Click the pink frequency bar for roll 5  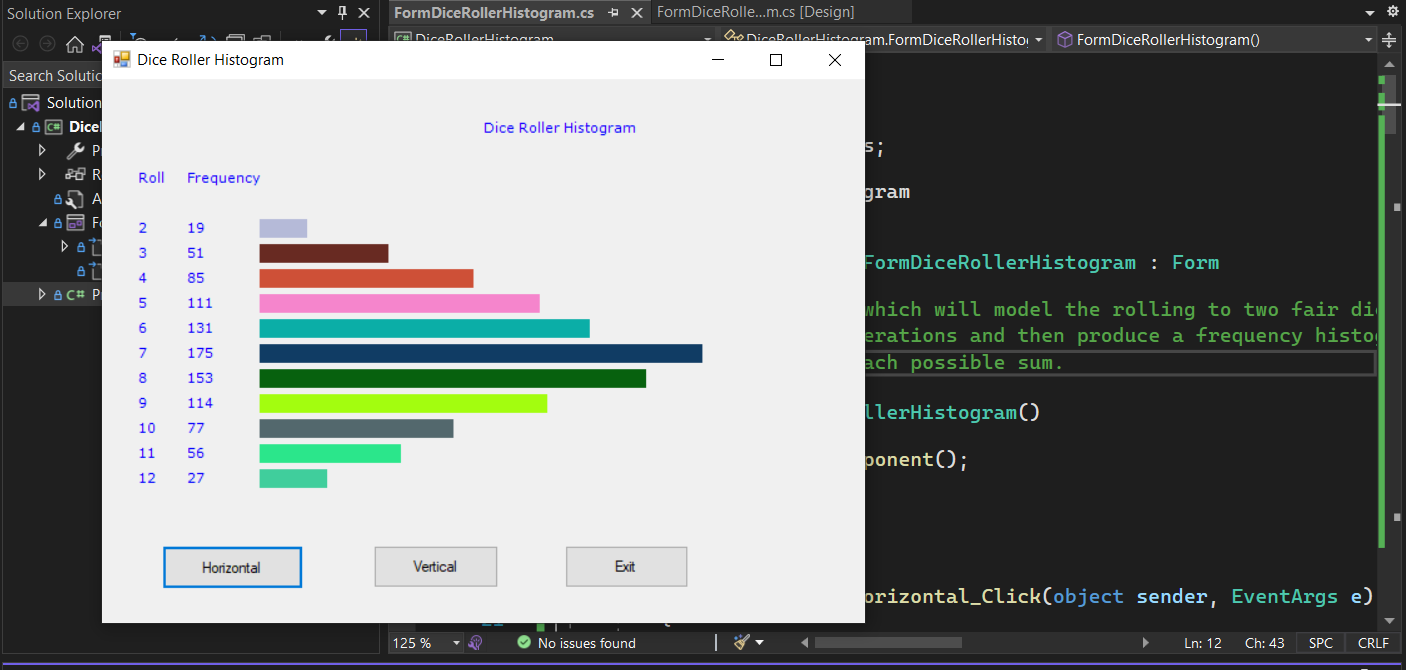[399, 302]
